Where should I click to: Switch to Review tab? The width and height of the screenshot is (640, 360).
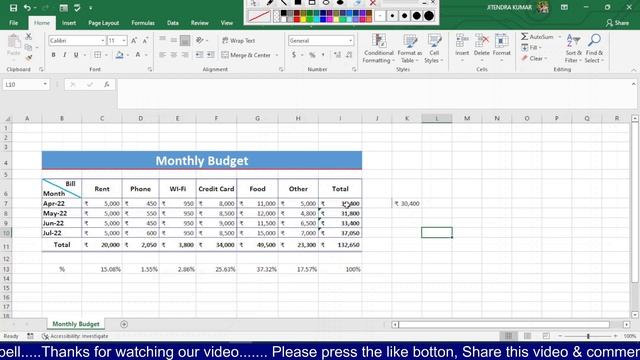click(200, 23)
